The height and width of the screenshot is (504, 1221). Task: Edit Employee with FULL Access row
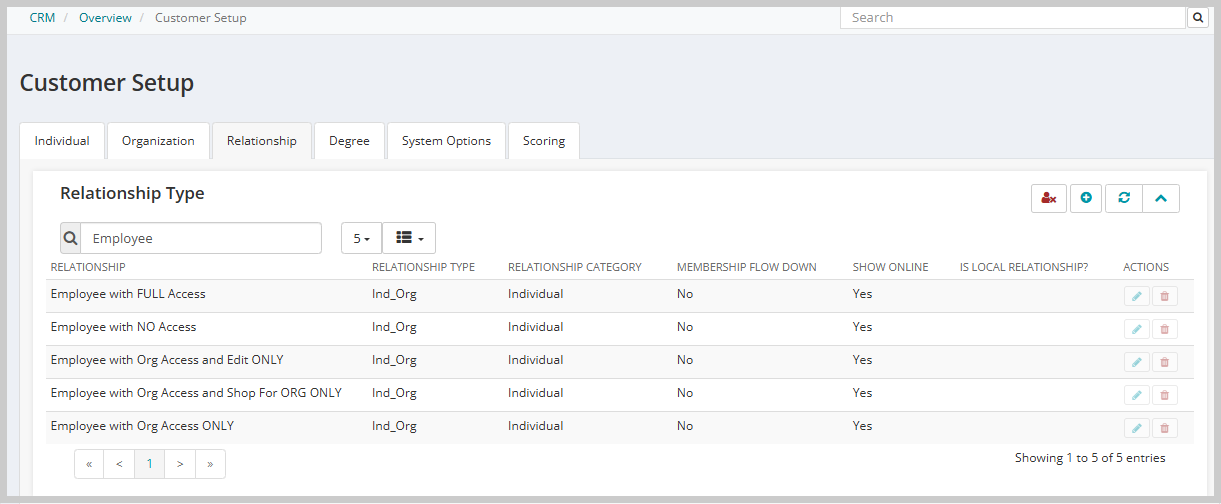point(1136,296)
